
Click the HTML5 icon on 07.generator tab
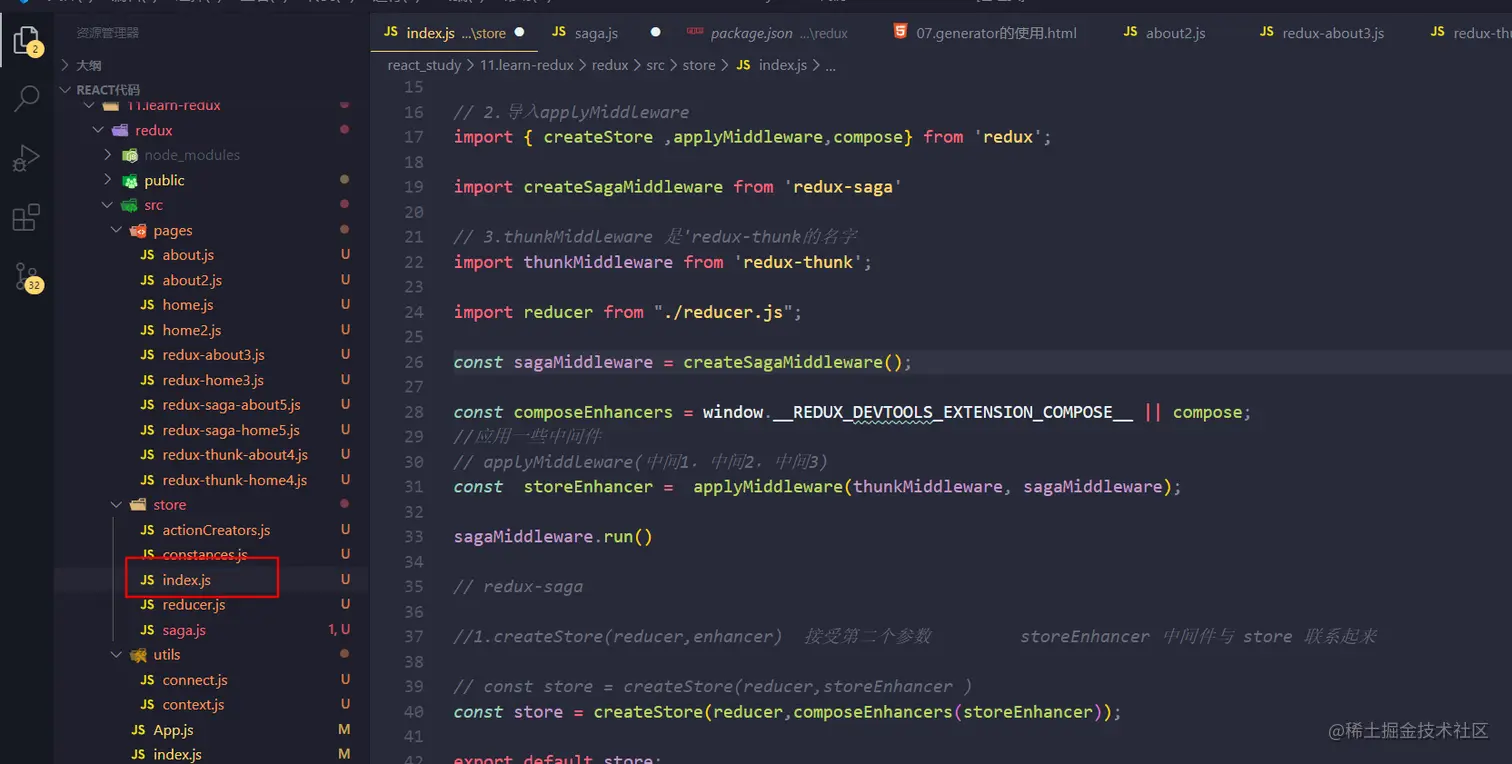tap(901, 32)
